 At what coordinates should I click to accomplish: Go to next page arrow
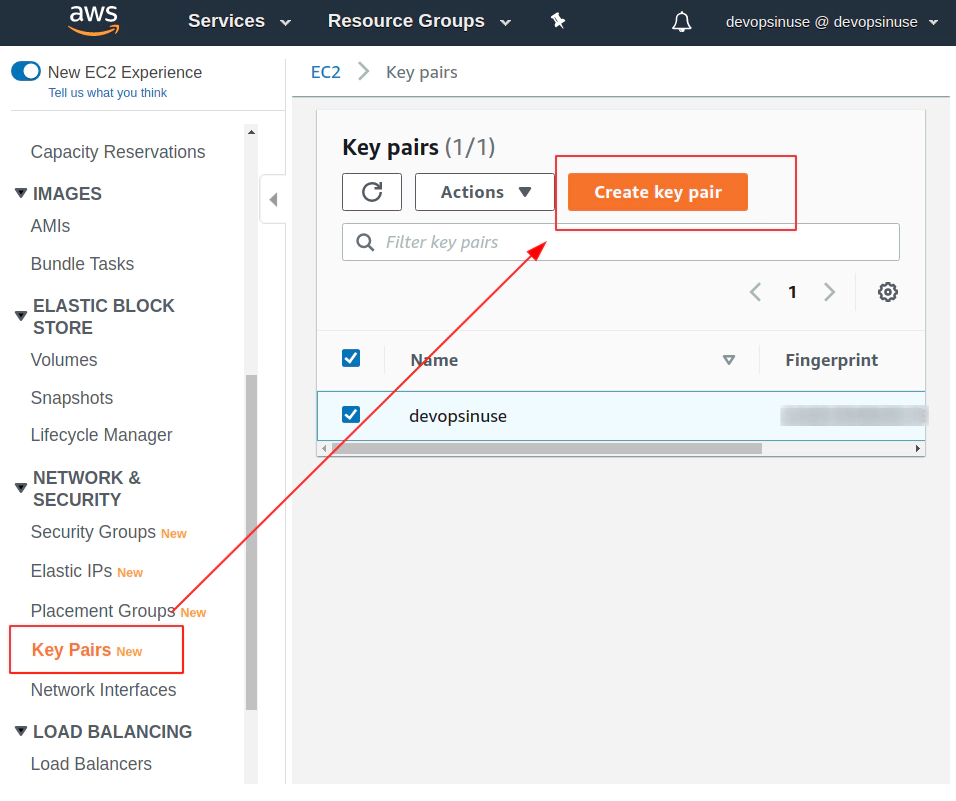[829, 292]
